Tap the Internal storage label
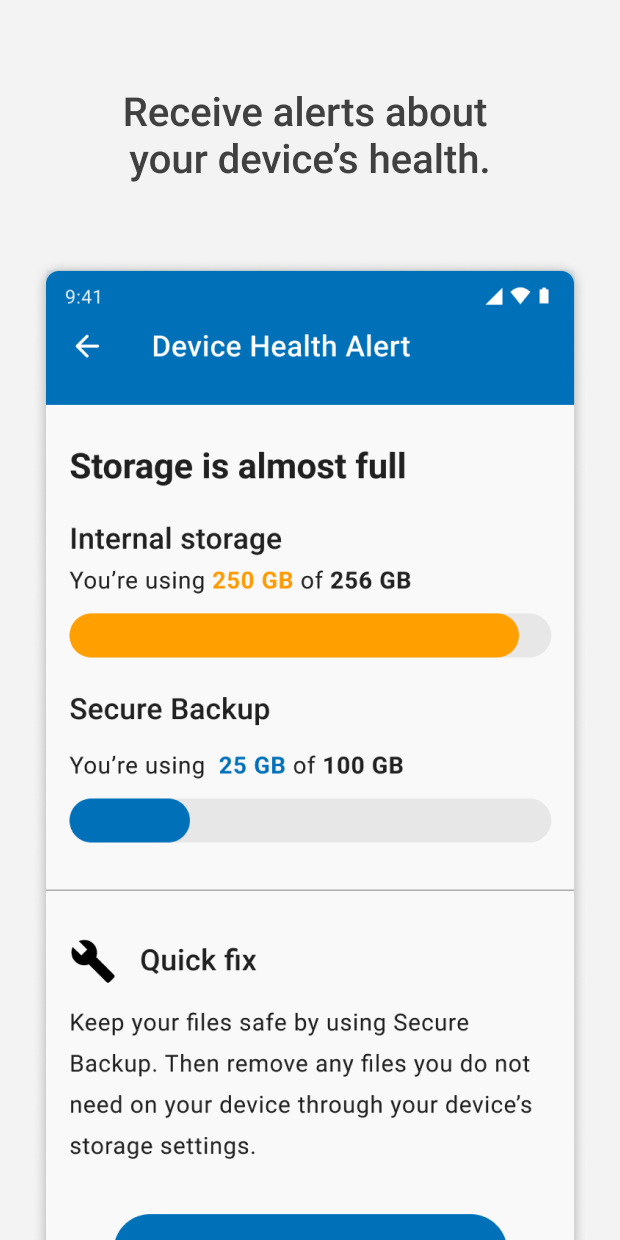 coord(176,539)
